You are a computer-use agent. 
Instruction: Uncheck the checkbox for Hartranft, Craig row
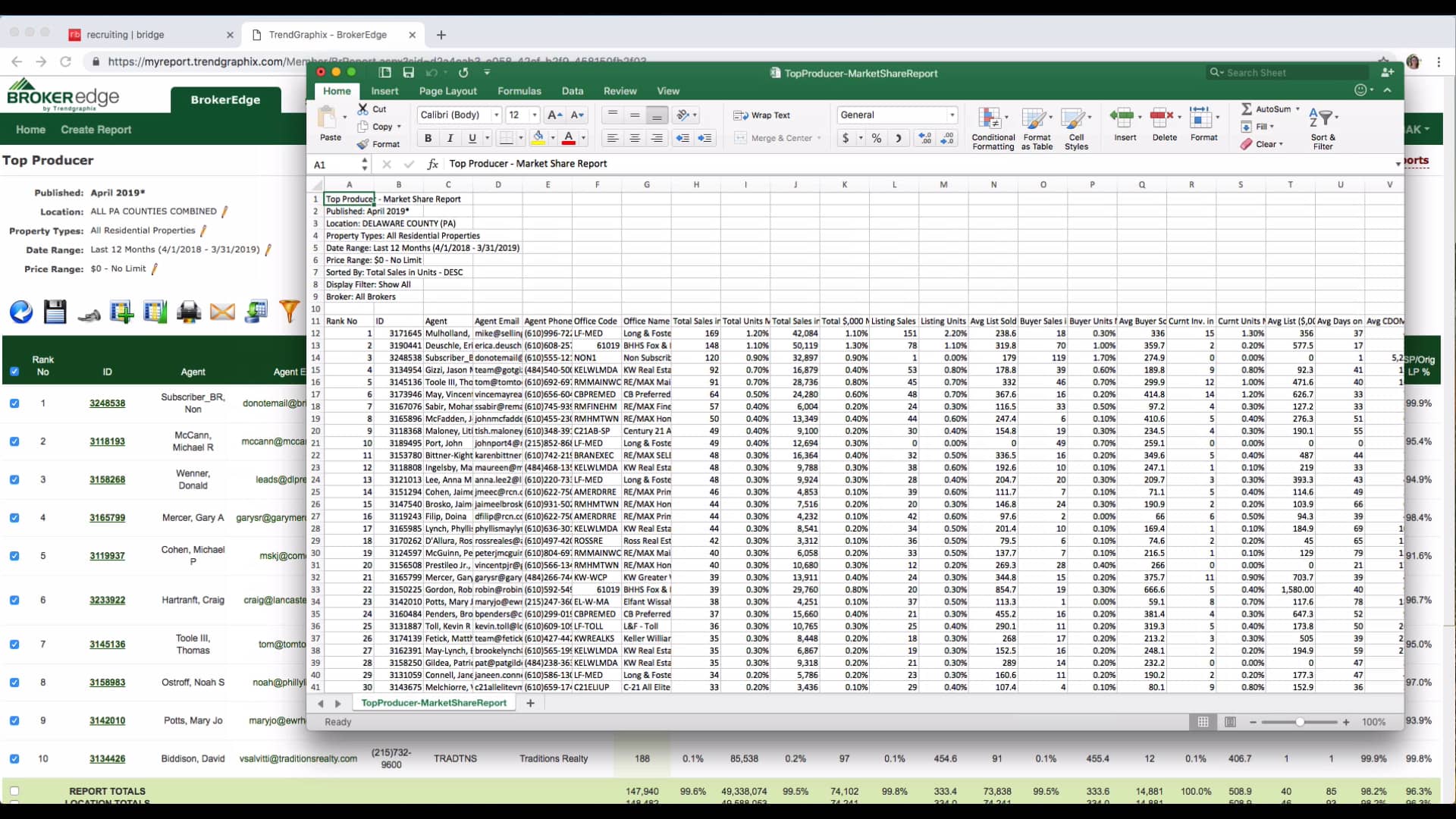tap(14, 600)
